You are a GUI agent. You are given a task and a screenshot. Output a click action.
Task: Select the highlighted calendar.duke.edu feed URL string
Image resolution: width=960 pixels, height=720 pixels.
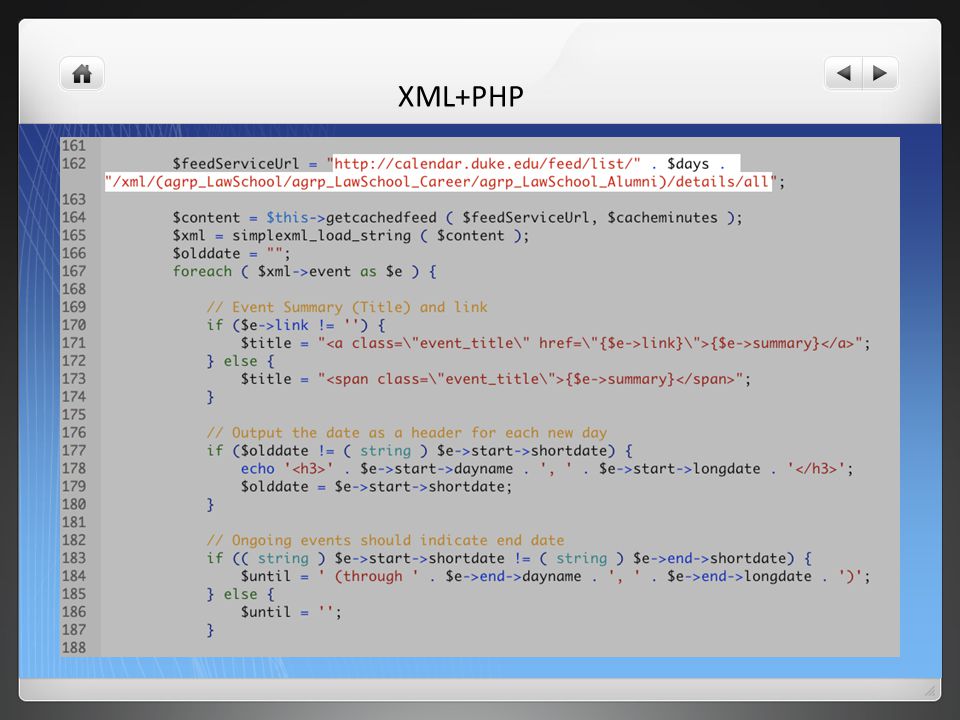coord(487,164)
